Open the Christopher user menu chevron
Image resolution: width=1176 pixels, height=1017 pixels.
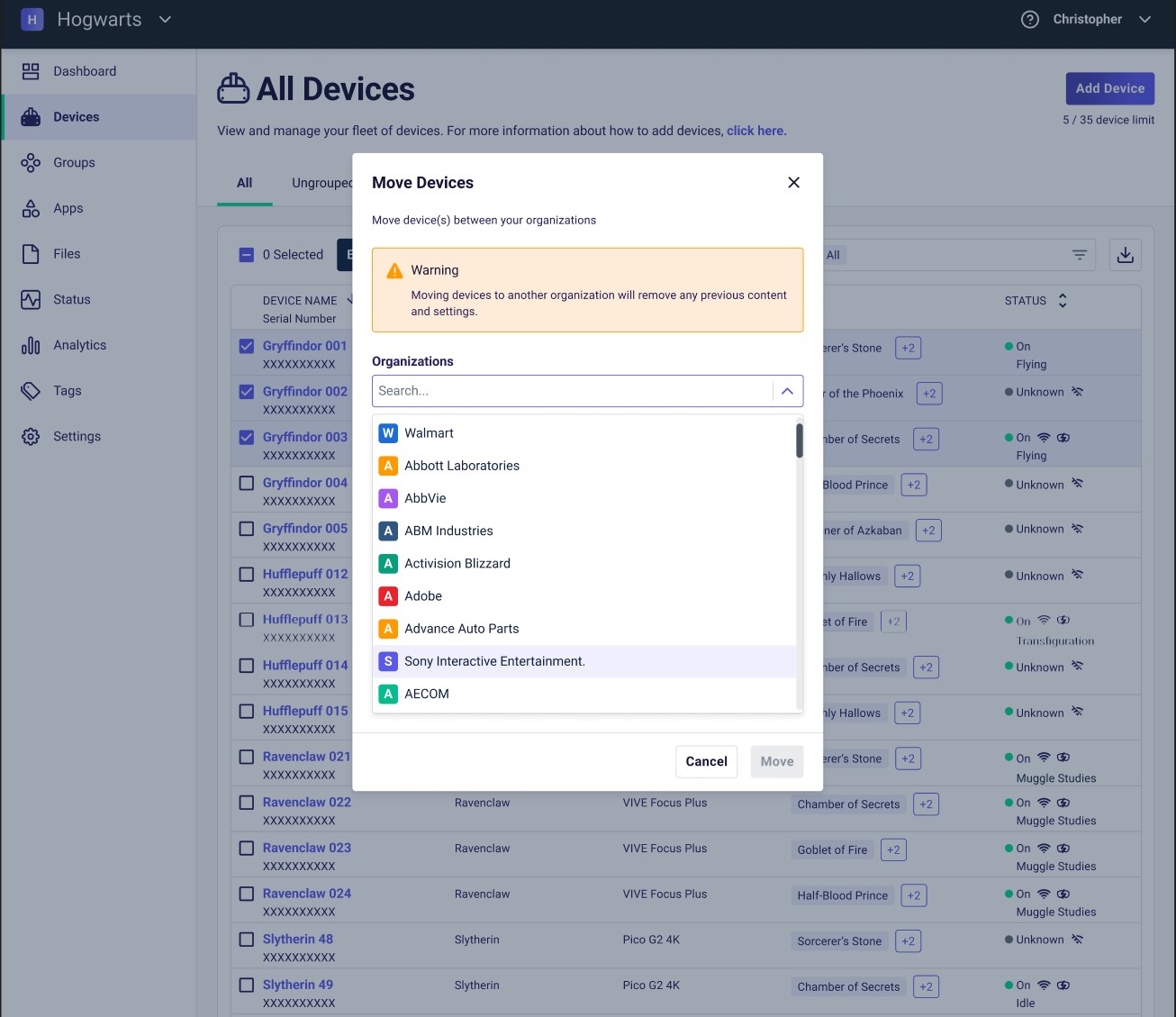(1144, 19)
